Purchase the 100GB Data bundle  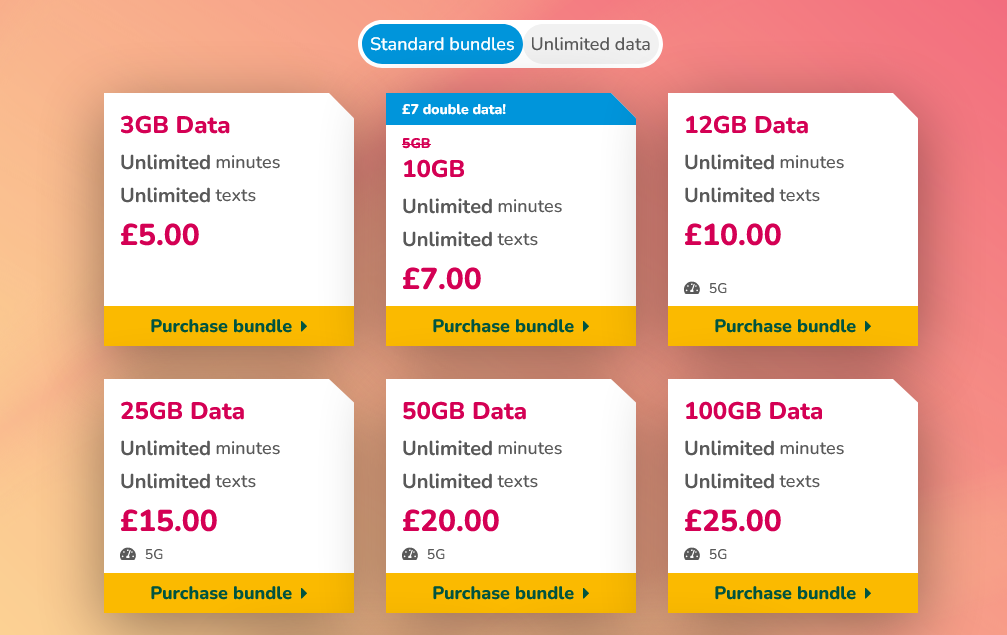tap(792, 593)
